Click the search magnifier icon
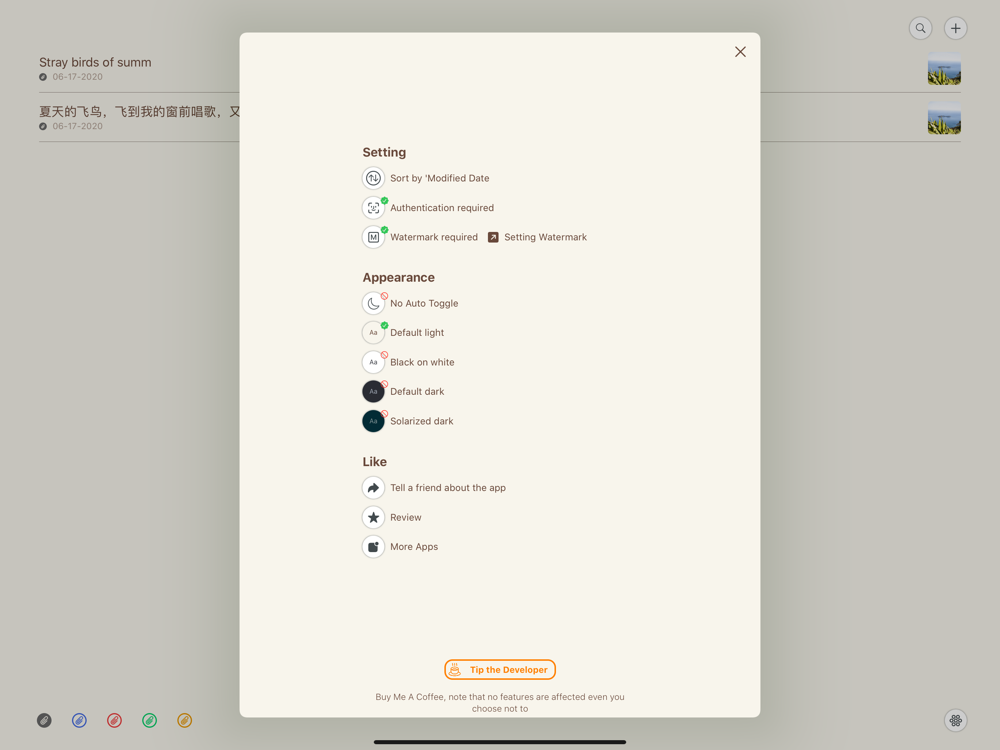 coord(920,28)
